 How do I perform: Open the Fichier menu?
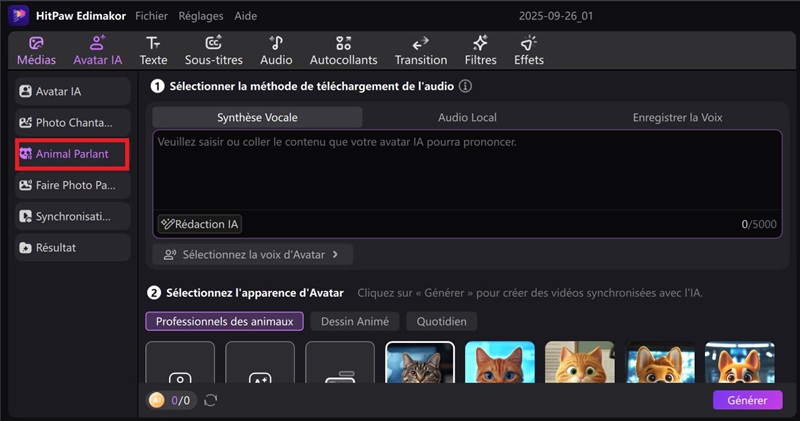(x=151, y=16)
